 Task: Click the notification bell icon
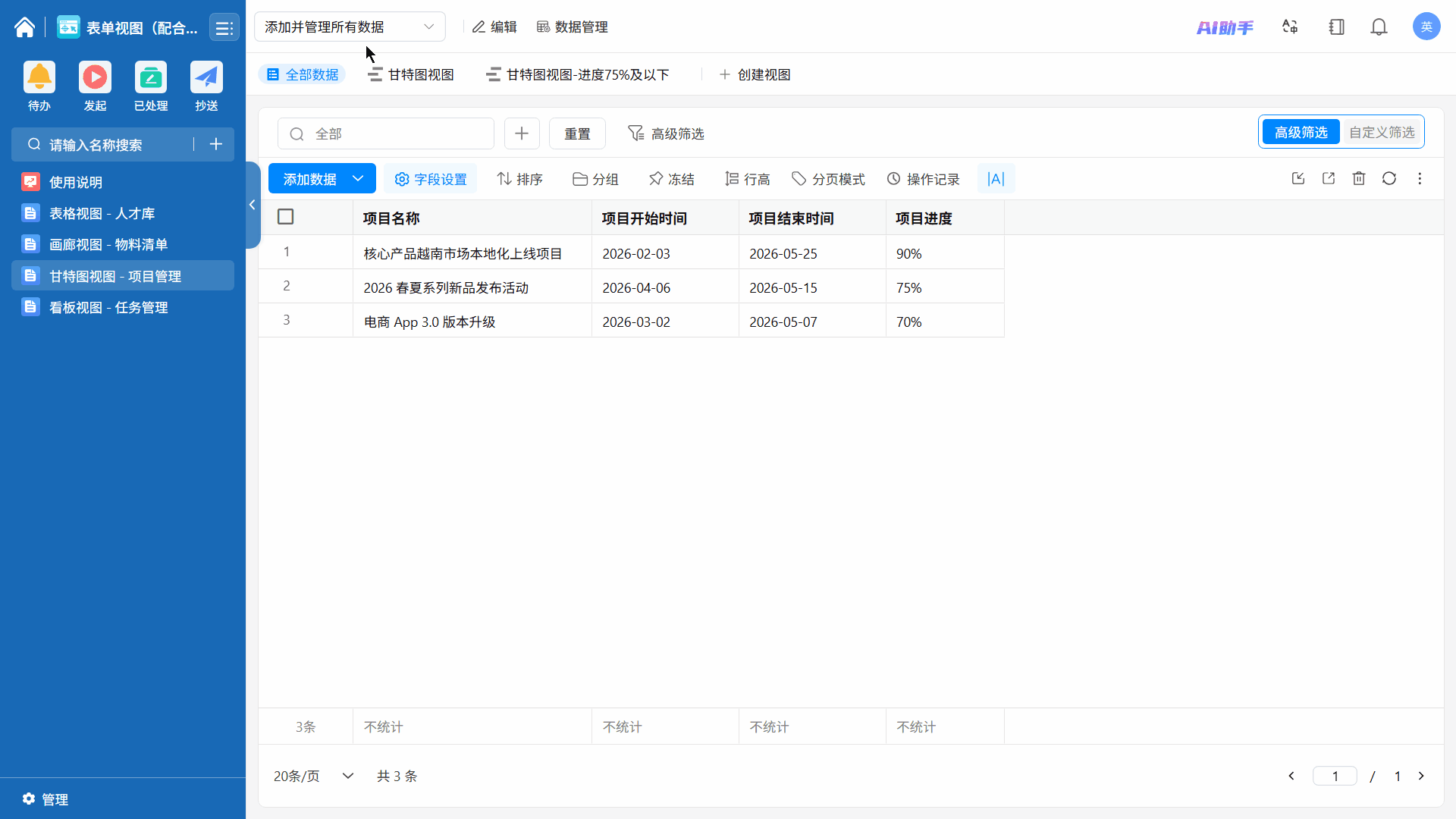[x=1379, y=27]
